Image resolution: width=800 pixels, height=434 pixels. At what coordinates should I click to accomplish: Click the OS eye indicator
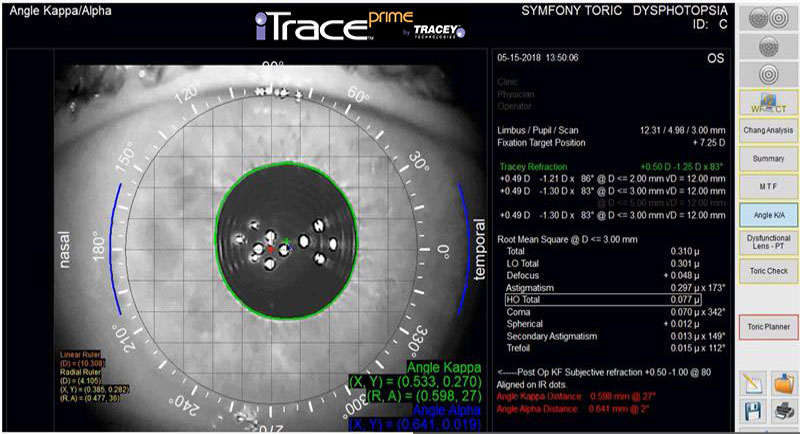coord(715,58)
